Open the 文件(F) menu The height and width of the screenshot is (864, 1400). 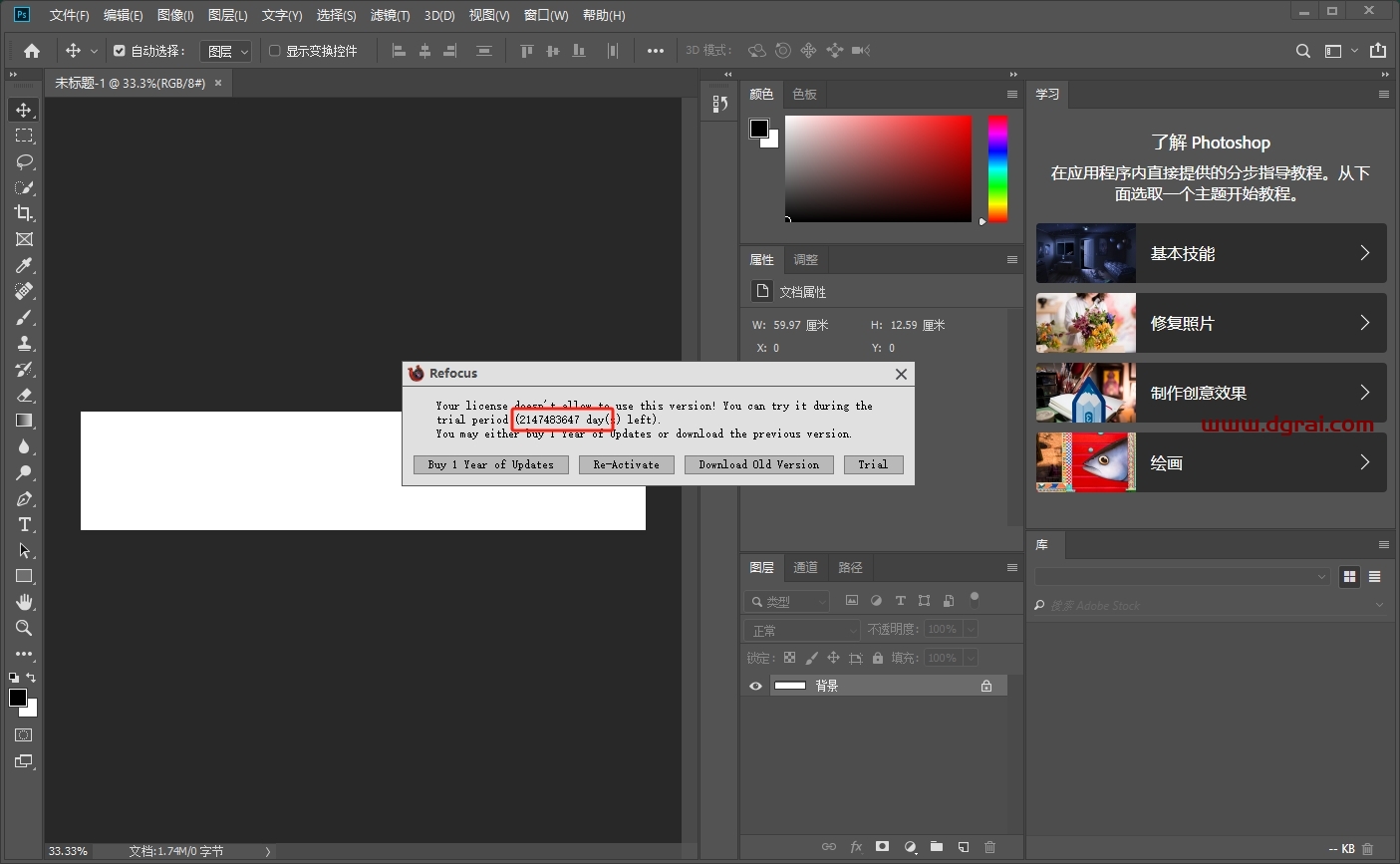click(69, 15)
